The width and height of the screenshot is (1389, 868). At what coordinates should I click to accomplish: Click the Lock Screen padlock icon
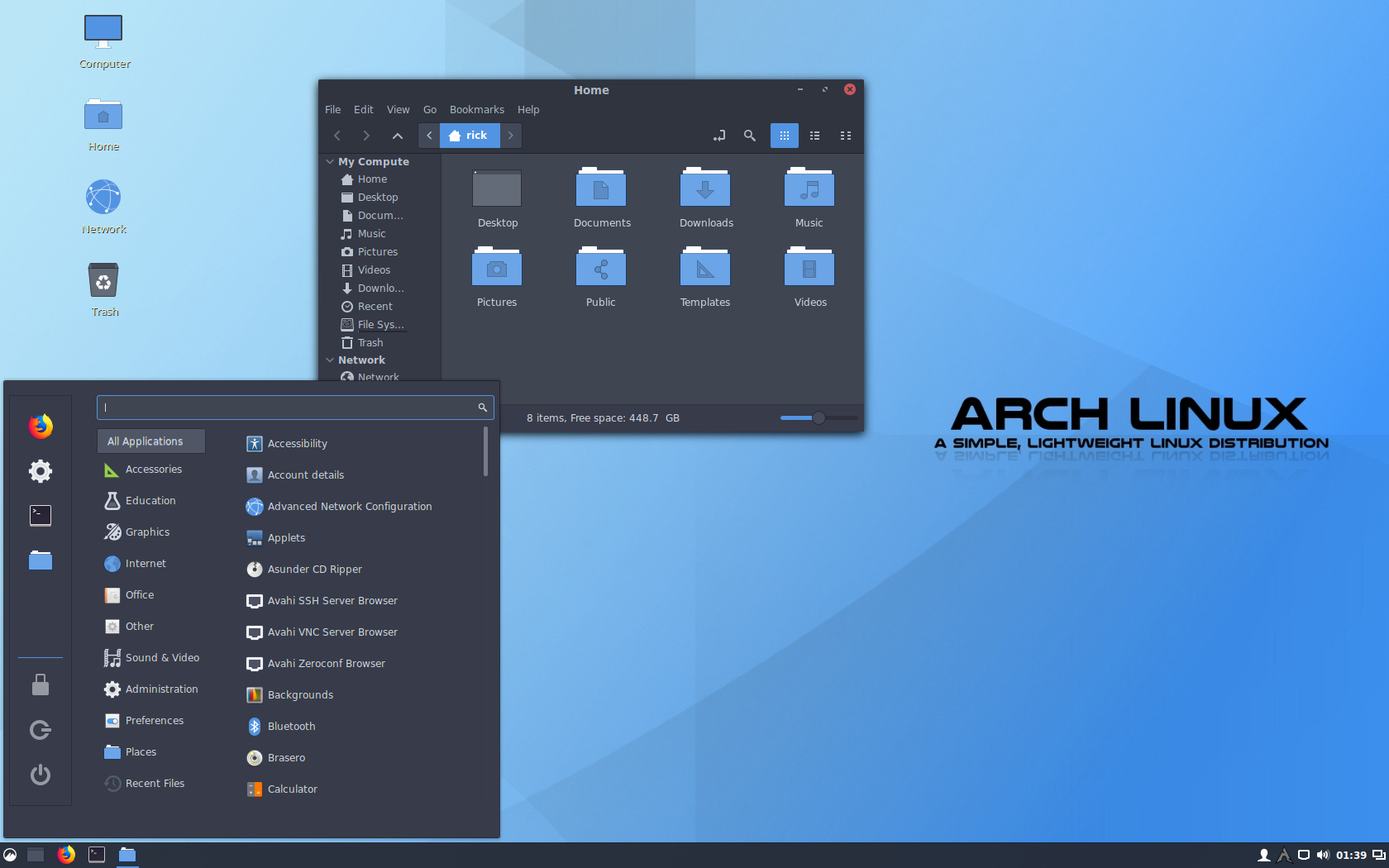tap(41, 684)
